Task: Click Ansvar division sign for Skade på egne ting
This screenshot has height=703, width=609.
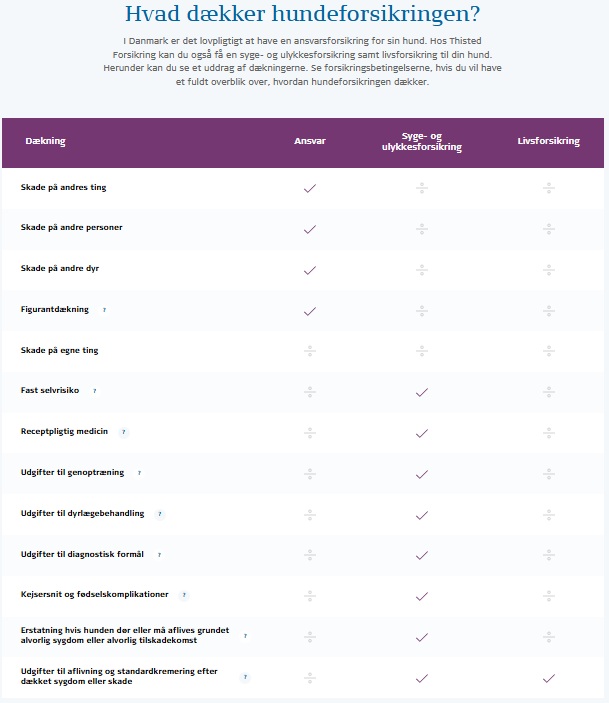Action: pos(310,351)
